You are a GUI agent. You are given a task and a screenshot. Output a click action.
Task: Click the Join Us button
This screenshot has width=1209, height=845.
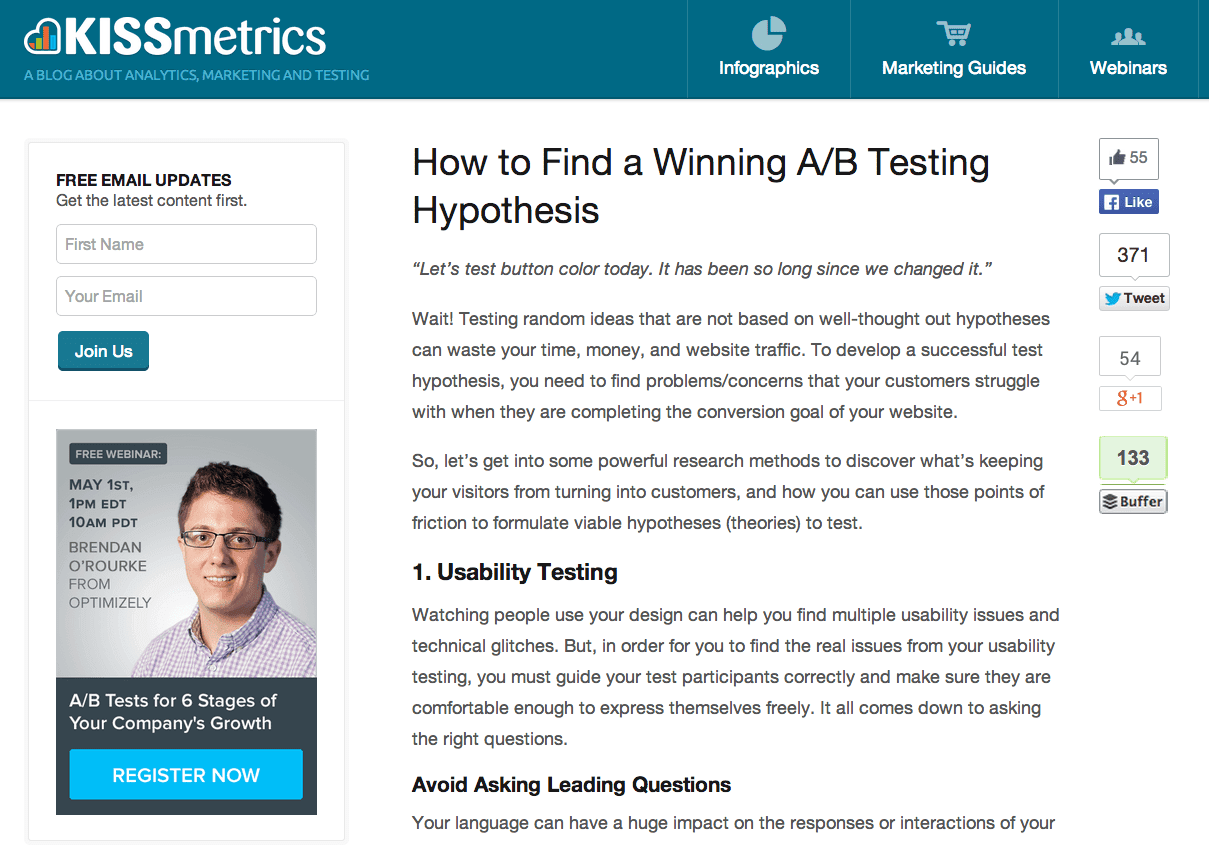(x=103, y=351)
